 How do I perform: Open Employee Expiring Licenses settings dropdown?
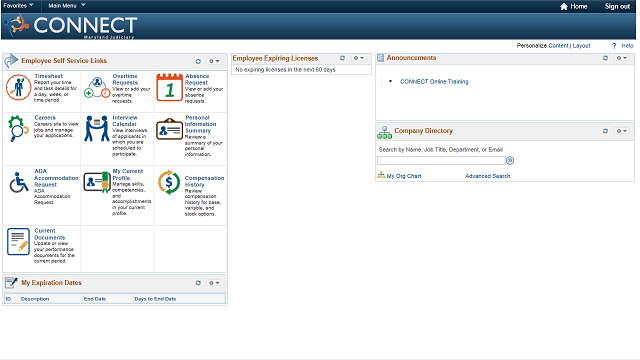click(x=359, y=58)
